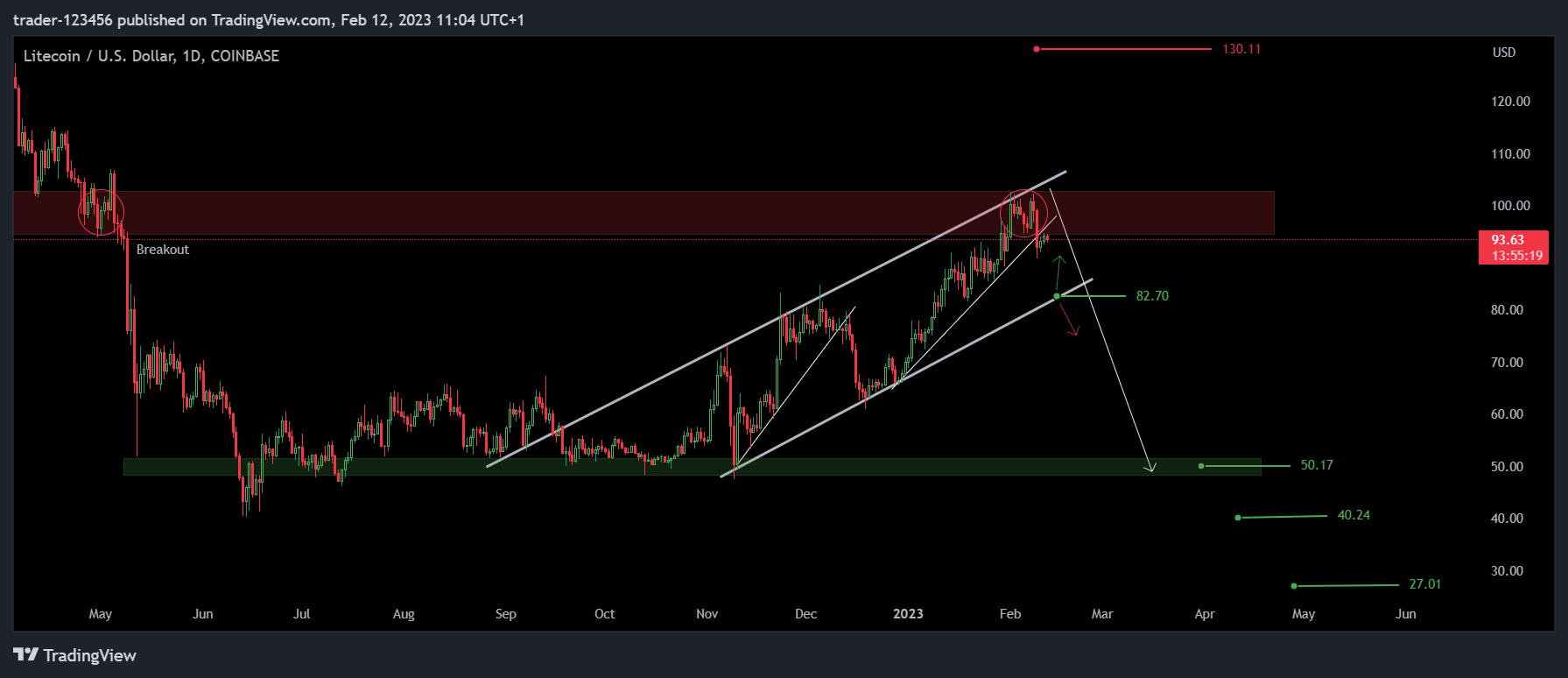The height and width of the screenshot is (678, 1568).
Task: Click the 50.00 price axis value
Action: click(1507, 467)
